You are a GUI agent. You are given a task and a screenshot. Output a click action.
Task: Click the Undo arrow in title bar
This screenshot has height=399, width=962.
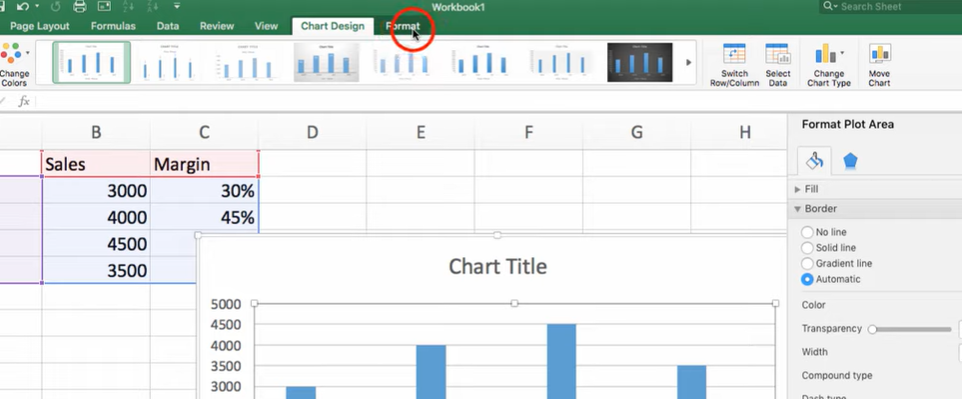coord(23,7)
